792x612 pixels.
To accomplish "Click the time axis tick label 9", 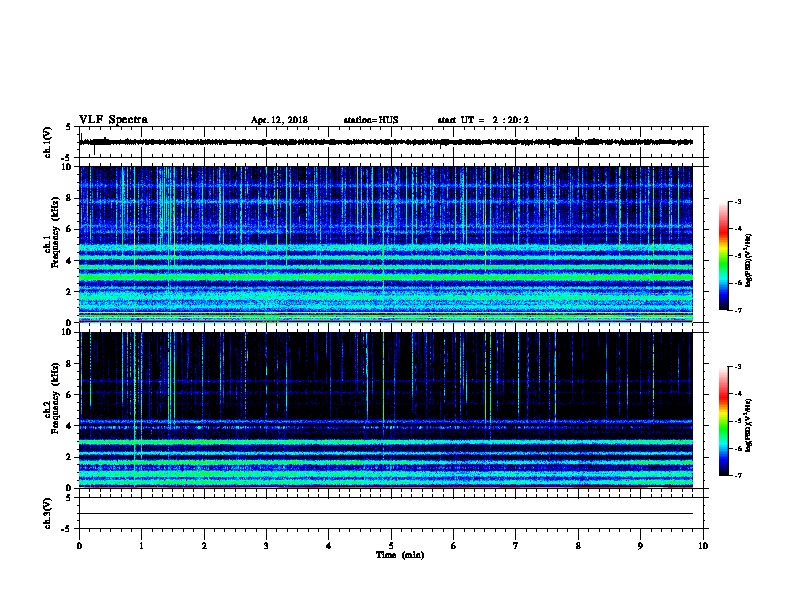I will (640, 546).
